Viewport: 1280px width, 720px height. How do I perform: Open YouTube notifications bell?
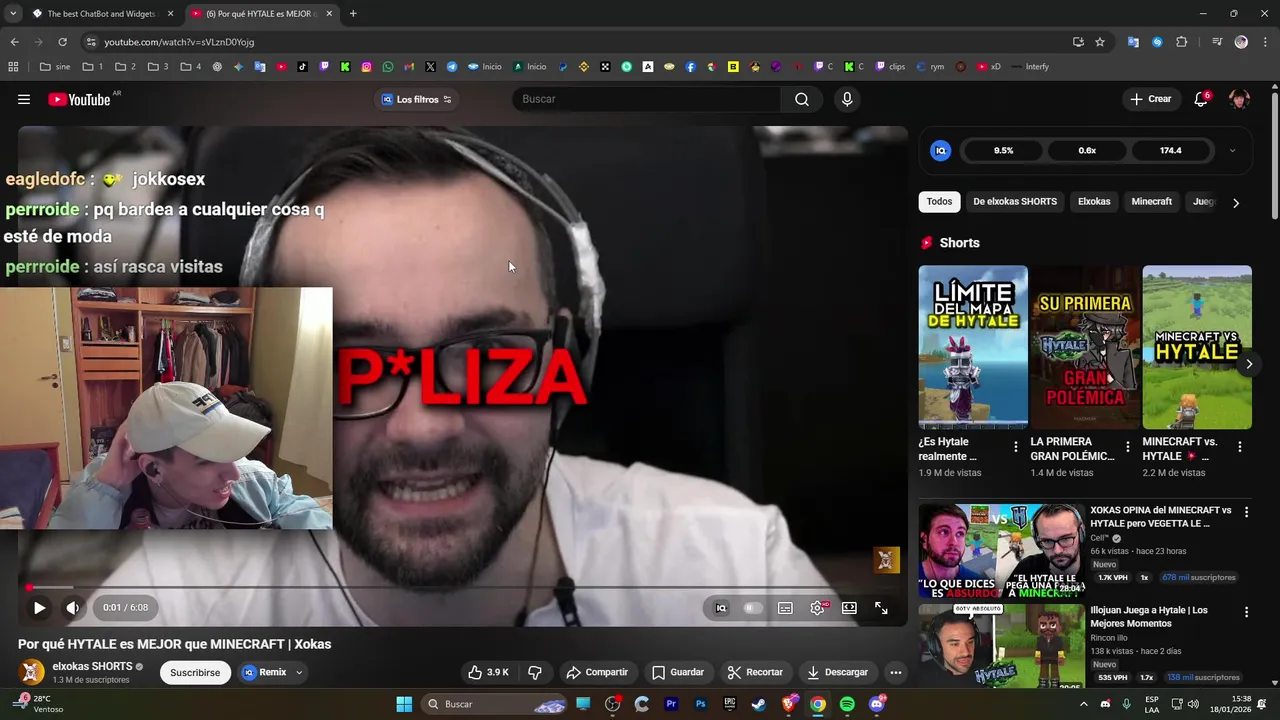[1202, 99]
